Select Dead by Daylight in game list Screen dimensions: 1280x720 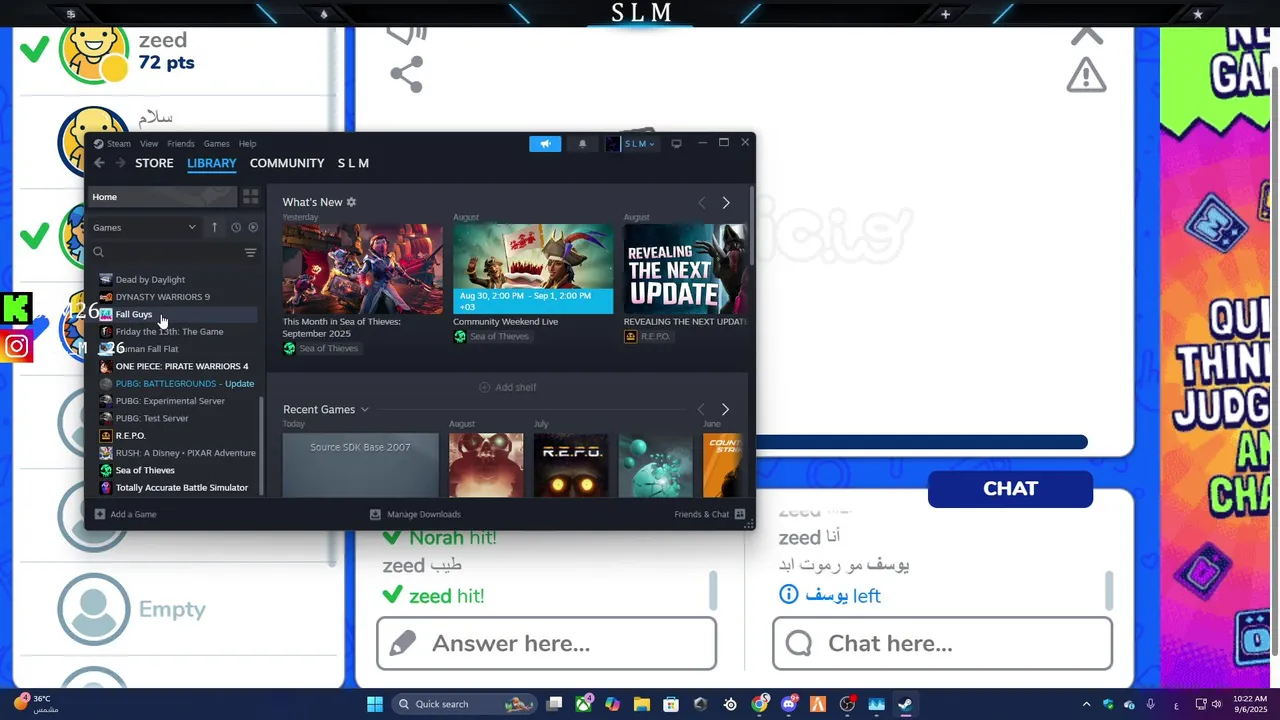[x=150, y=279]
